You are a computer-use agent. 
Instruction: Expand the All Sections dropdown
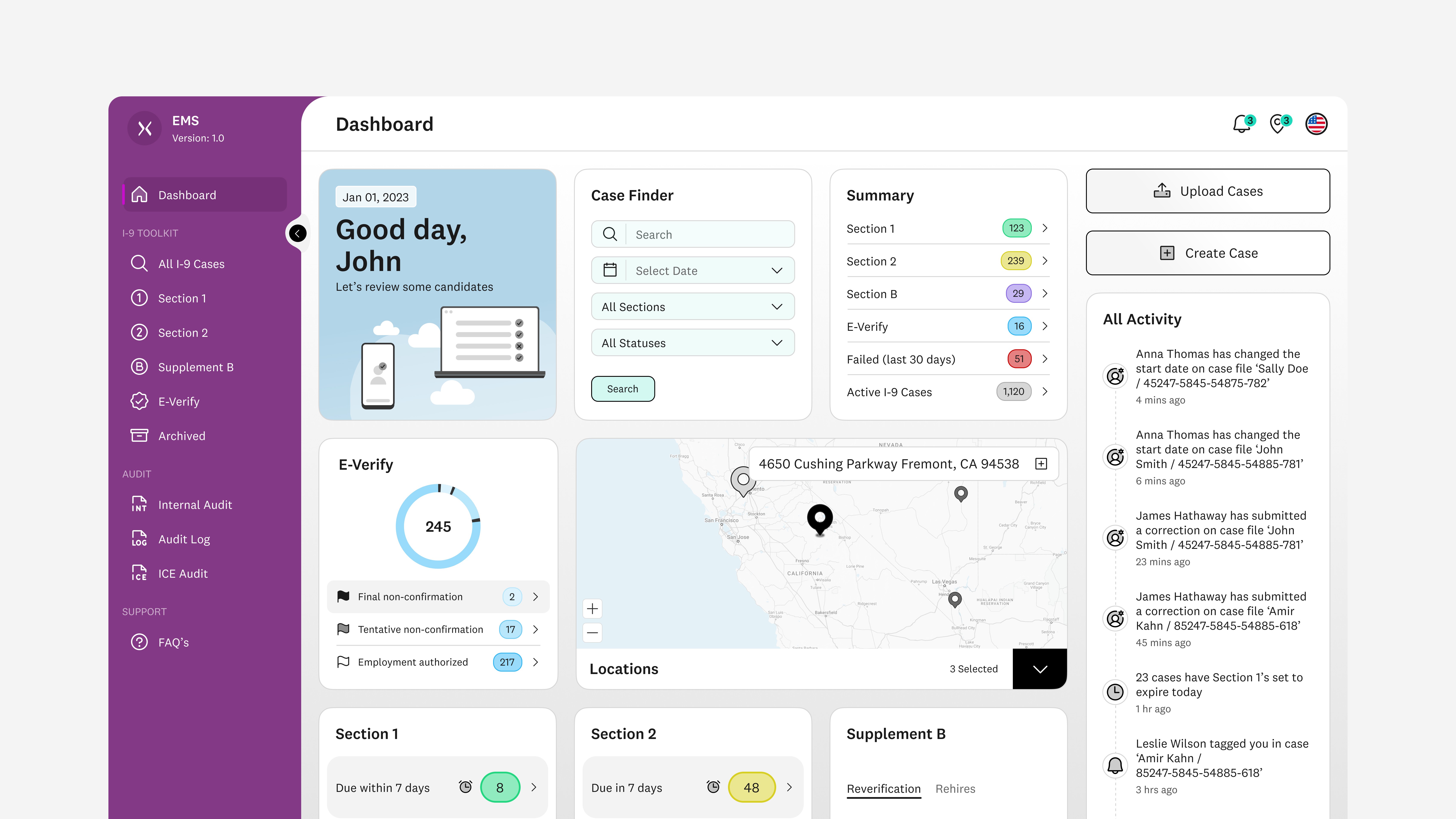(x=693, y=307)
